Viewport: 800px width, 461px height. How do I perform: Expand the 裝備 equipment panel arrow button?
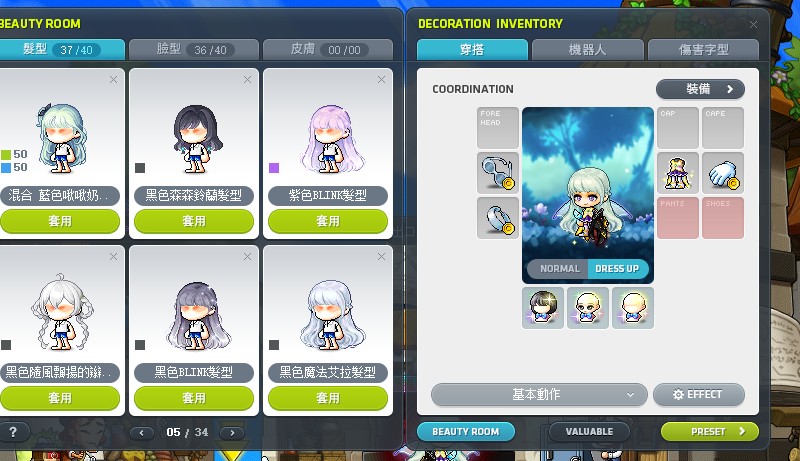[x=700, y=89]
